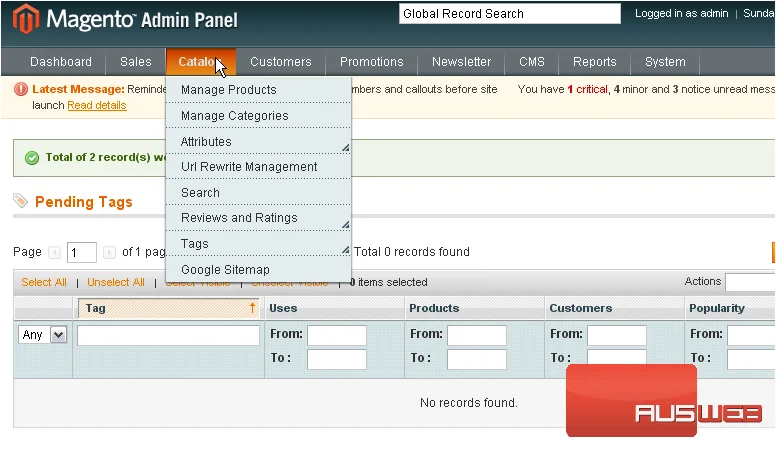Click the Unselect All link
The height and width of the screenshot is (450, 776).
[x=116, y=282]
